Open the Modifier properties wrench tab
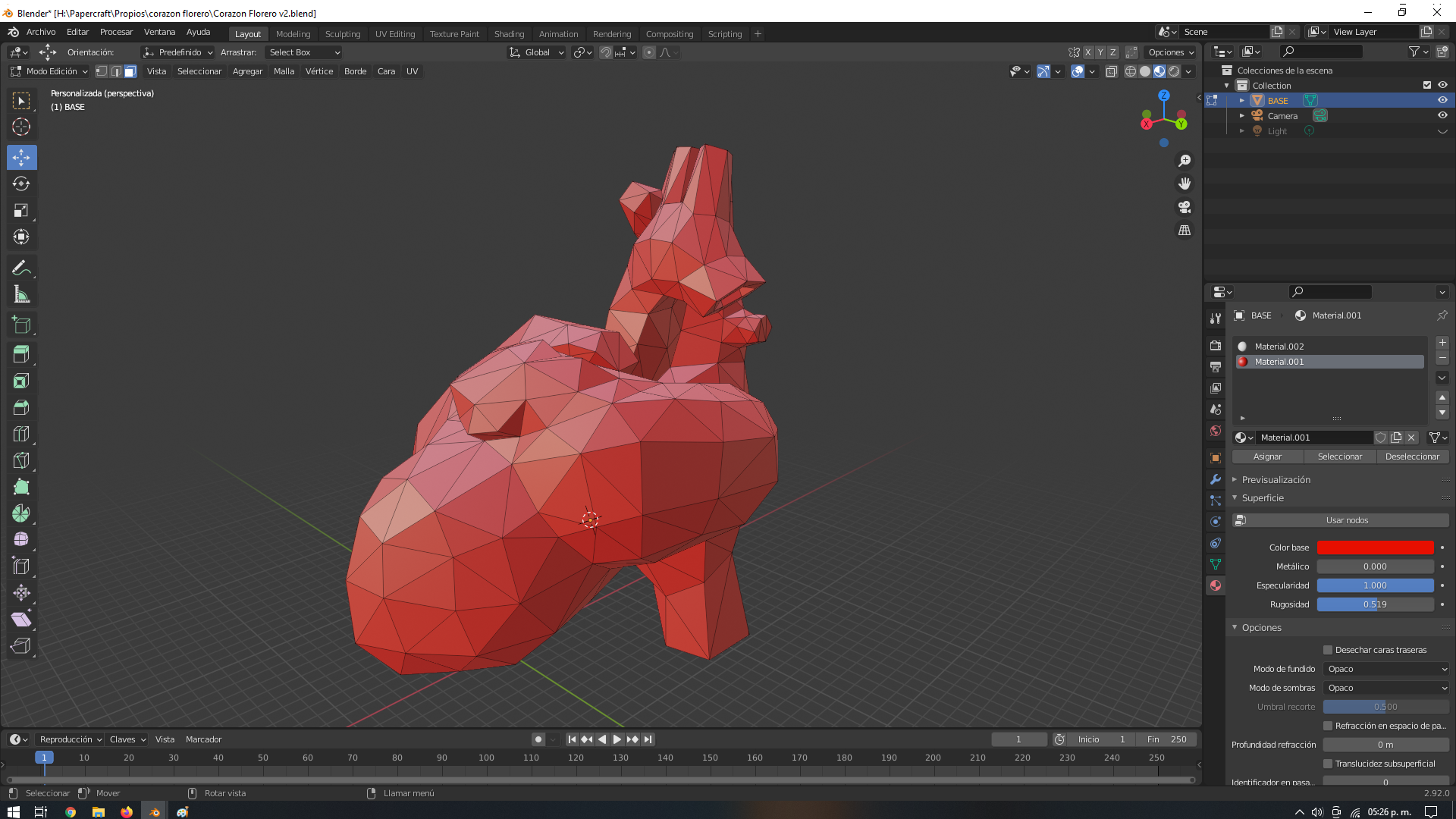 1216,479
